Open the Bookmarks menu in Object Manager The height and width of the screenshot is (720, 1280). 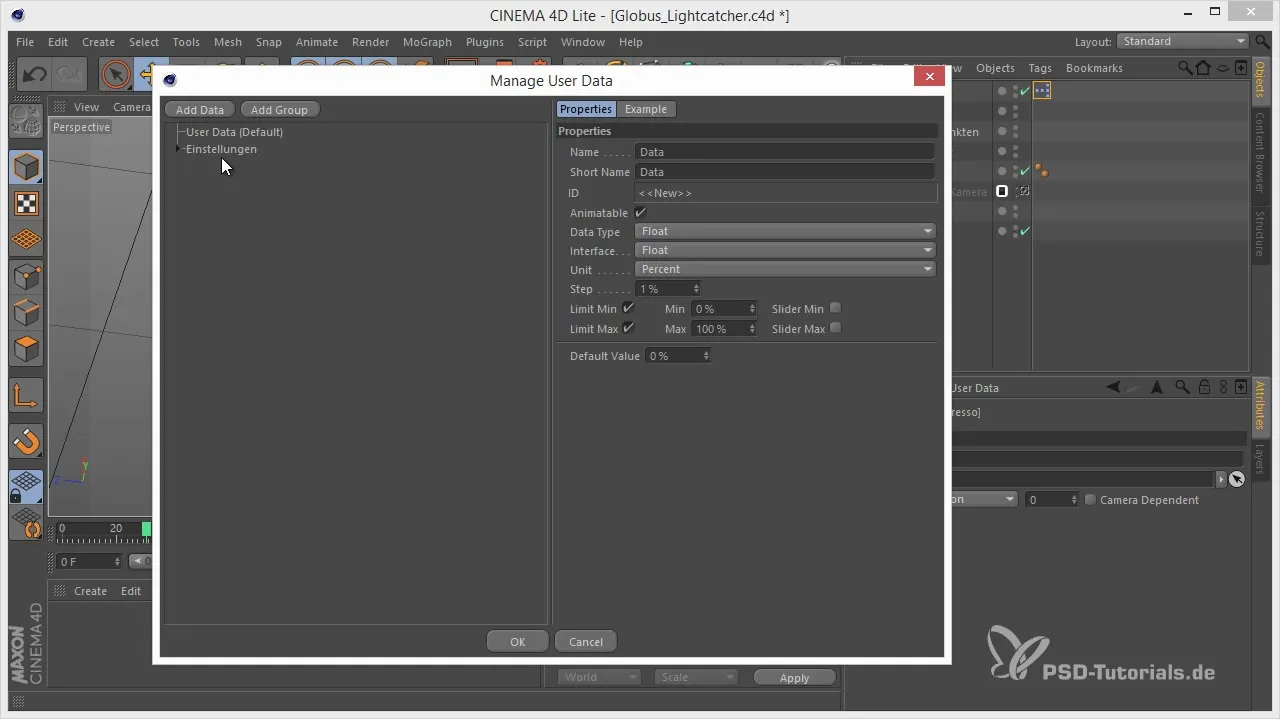pos(1094,68)
